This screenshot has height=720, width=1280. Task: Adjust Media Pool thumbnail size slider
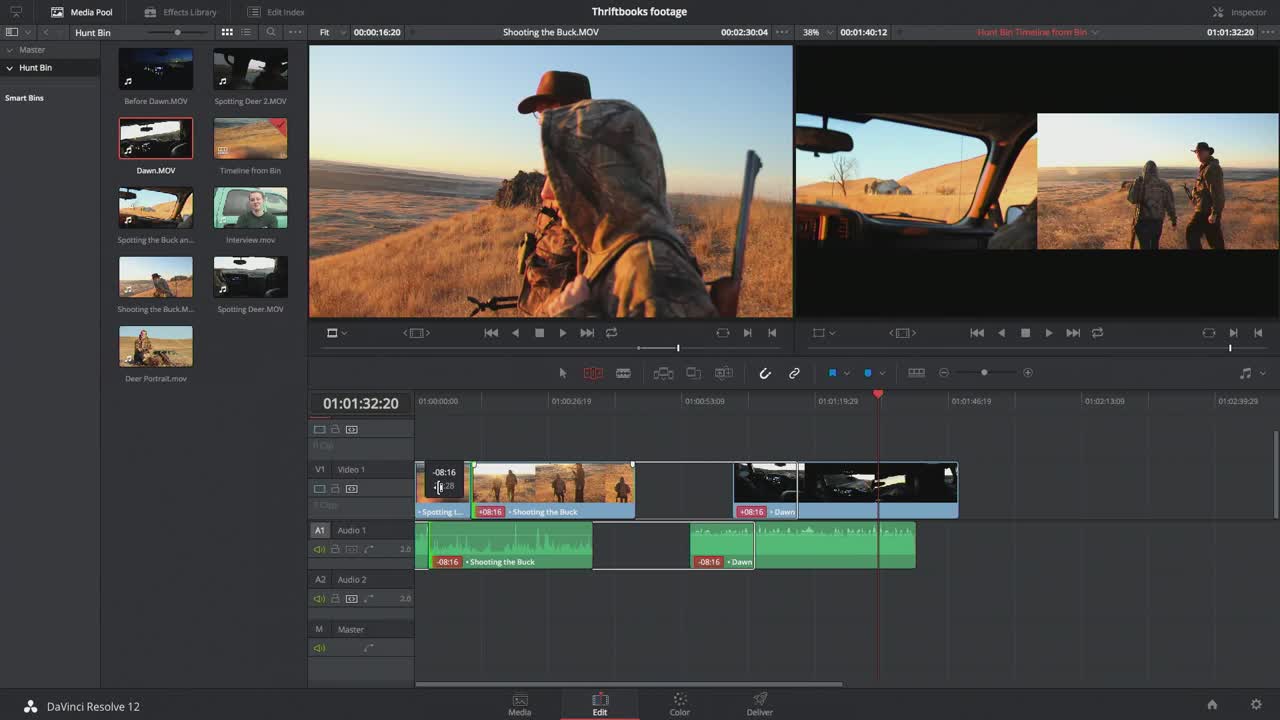tap(178, 32)
